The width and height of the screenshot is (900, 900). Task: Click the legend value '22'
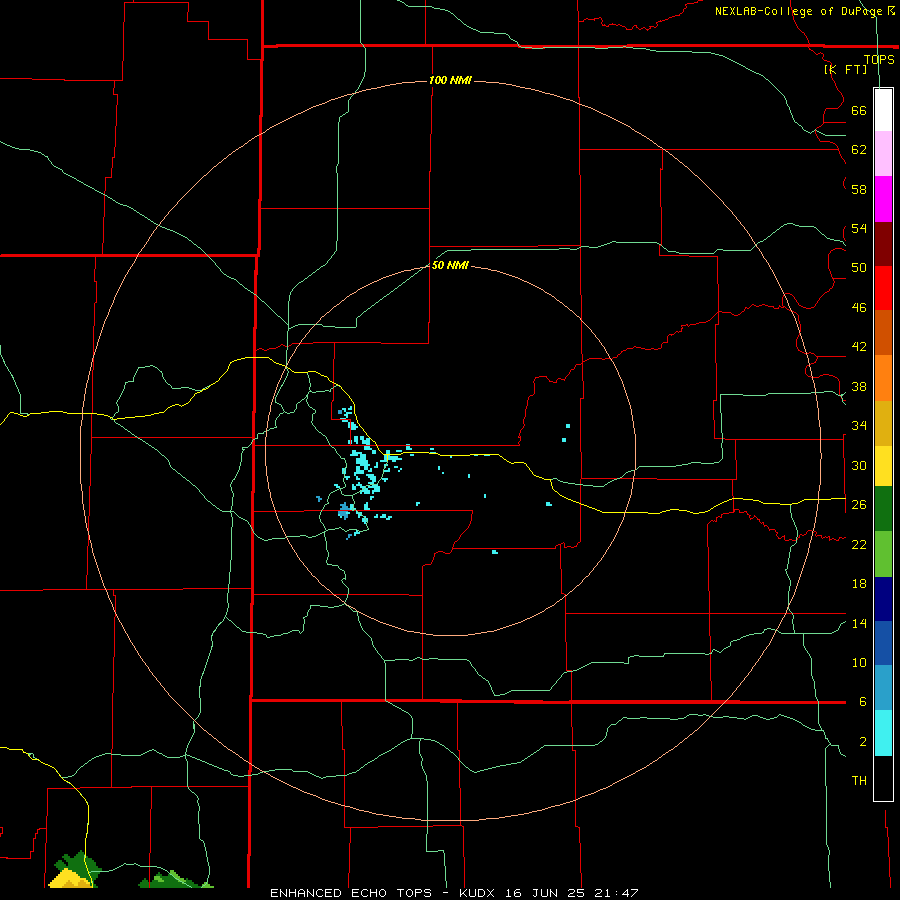point(859,544)
